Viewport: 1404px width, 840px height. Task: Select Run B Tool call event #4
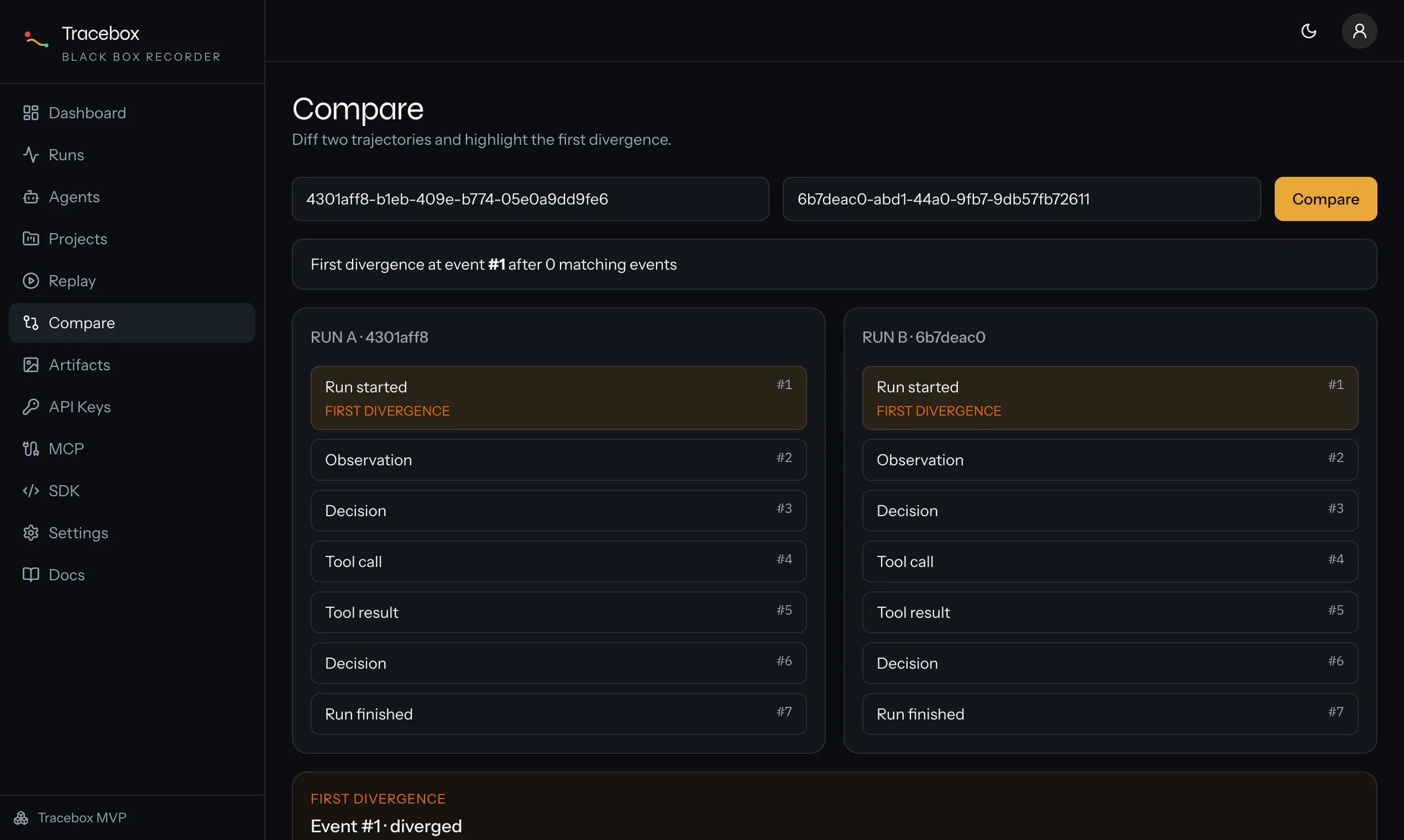coord(1109,561)
